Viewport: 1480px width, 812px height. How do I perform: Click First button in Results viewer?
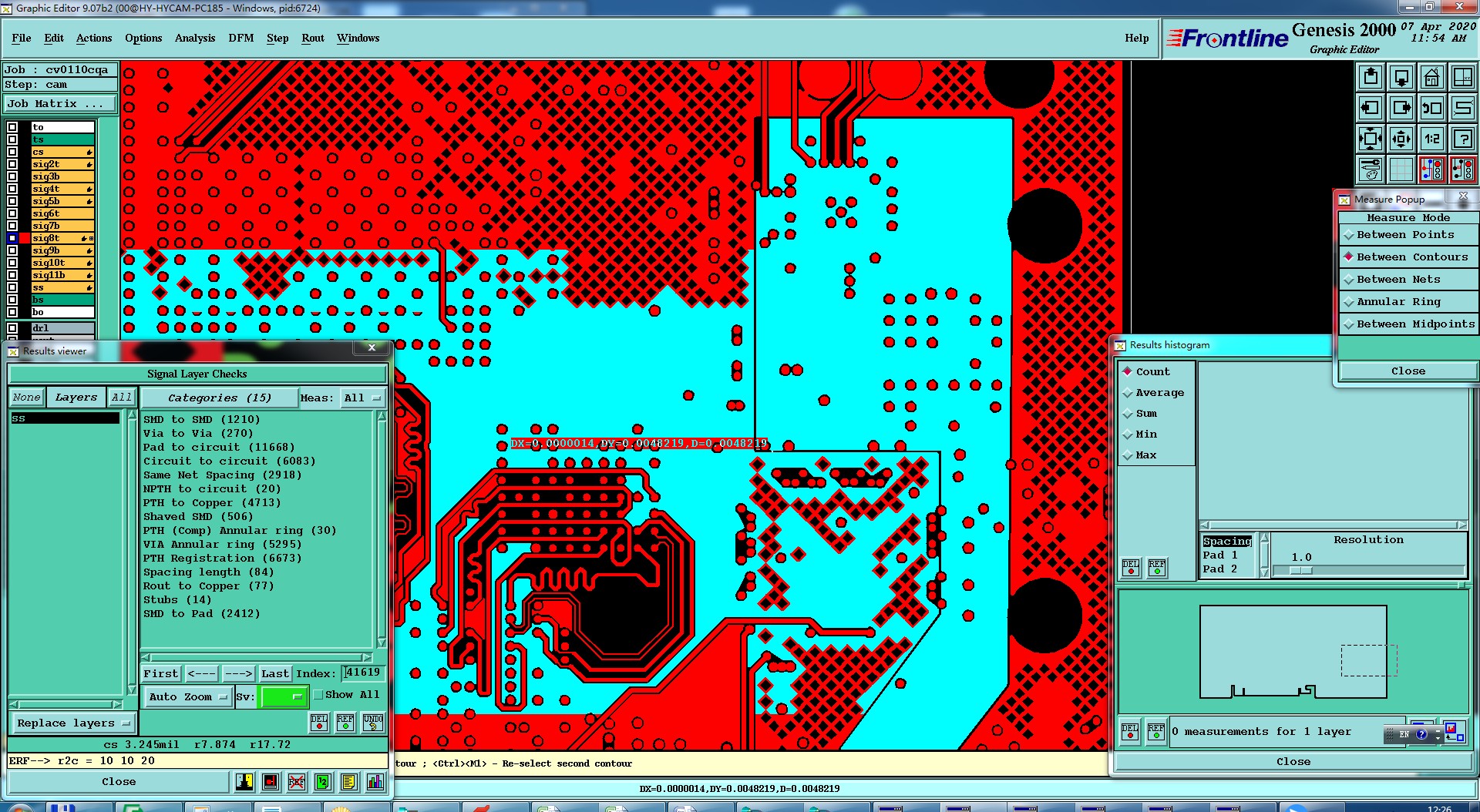[160, 674]
